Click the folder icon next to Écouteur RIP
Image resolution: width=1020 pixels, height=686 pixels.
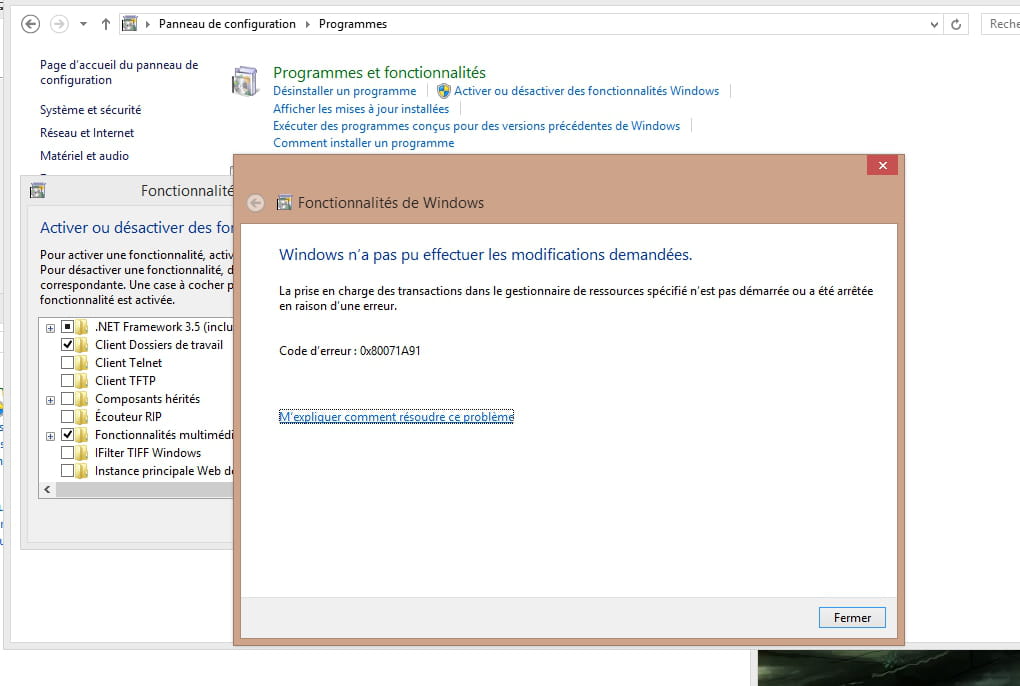click(82, 417)
